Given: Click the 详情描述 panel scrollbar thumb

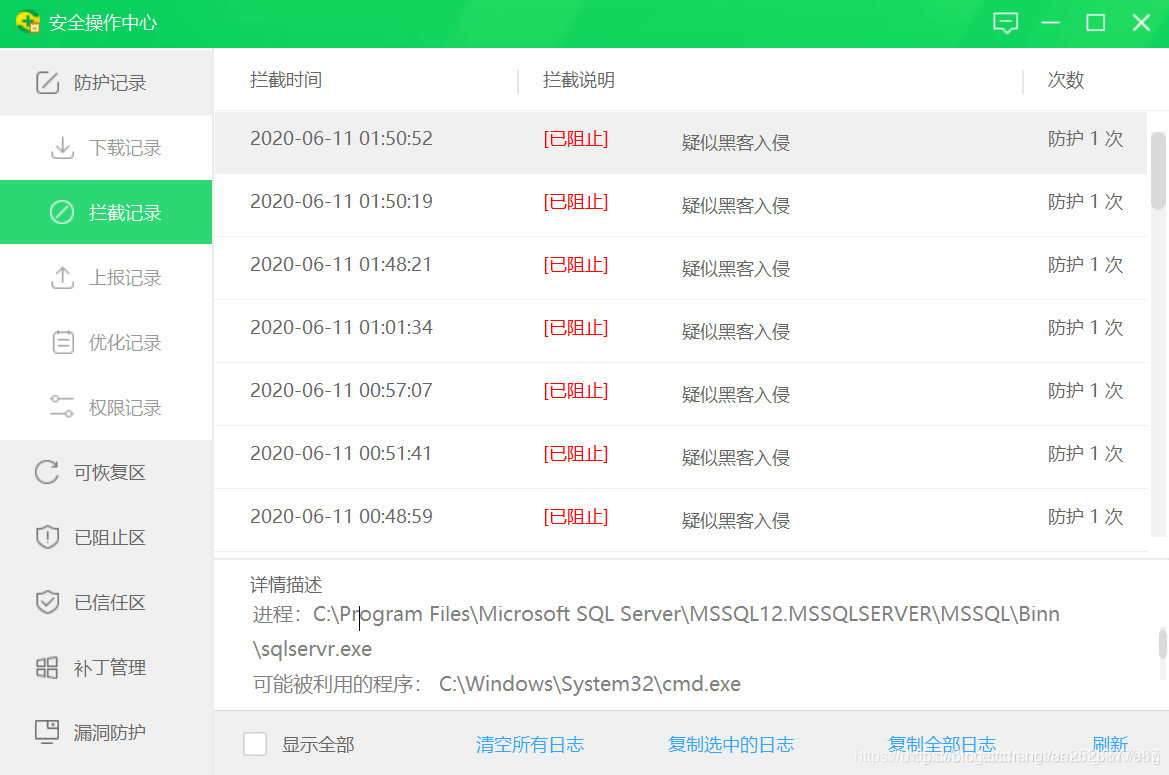Looking at the screenshot, I should click(1162, 644).
